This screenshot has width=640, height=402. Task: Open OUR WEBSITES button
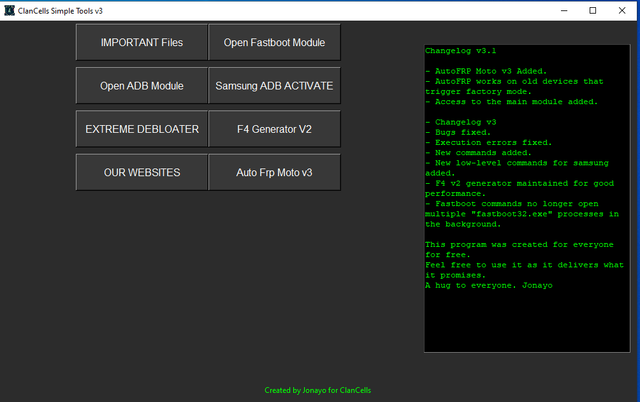click(142, 173)
